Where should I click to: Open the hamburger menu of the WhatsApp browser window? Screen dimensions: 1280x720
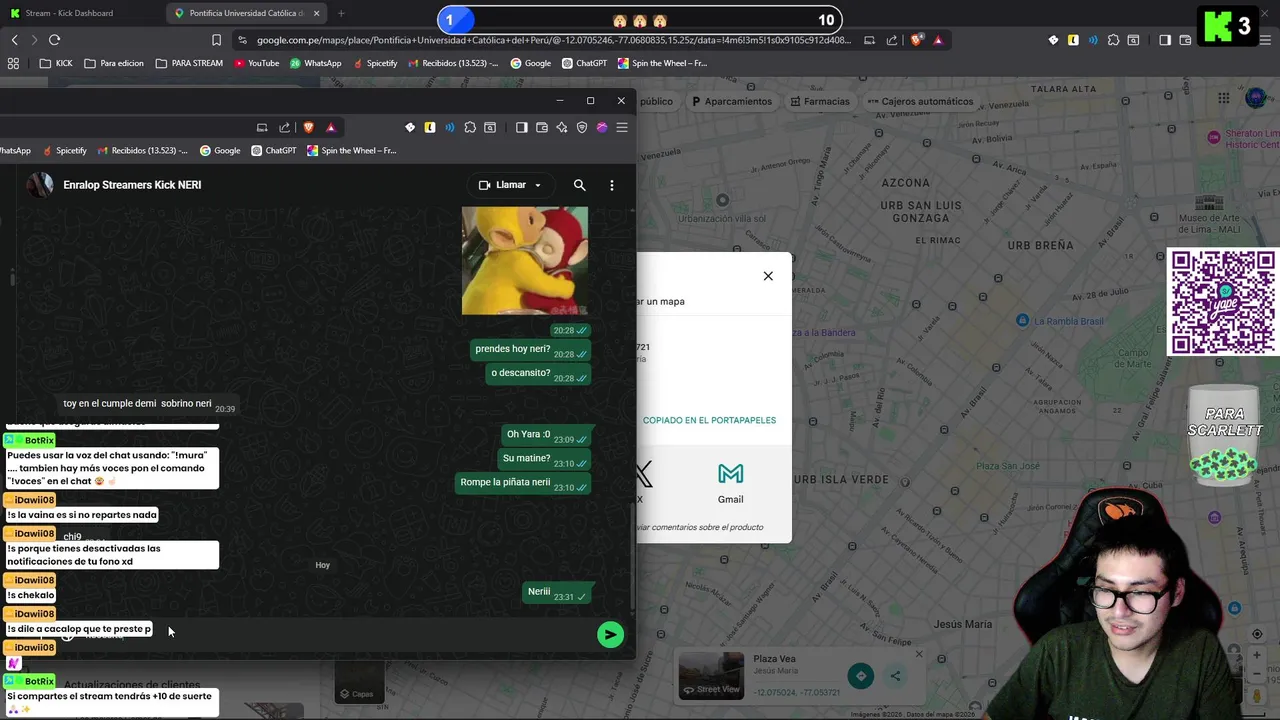(x=621, y=127)
